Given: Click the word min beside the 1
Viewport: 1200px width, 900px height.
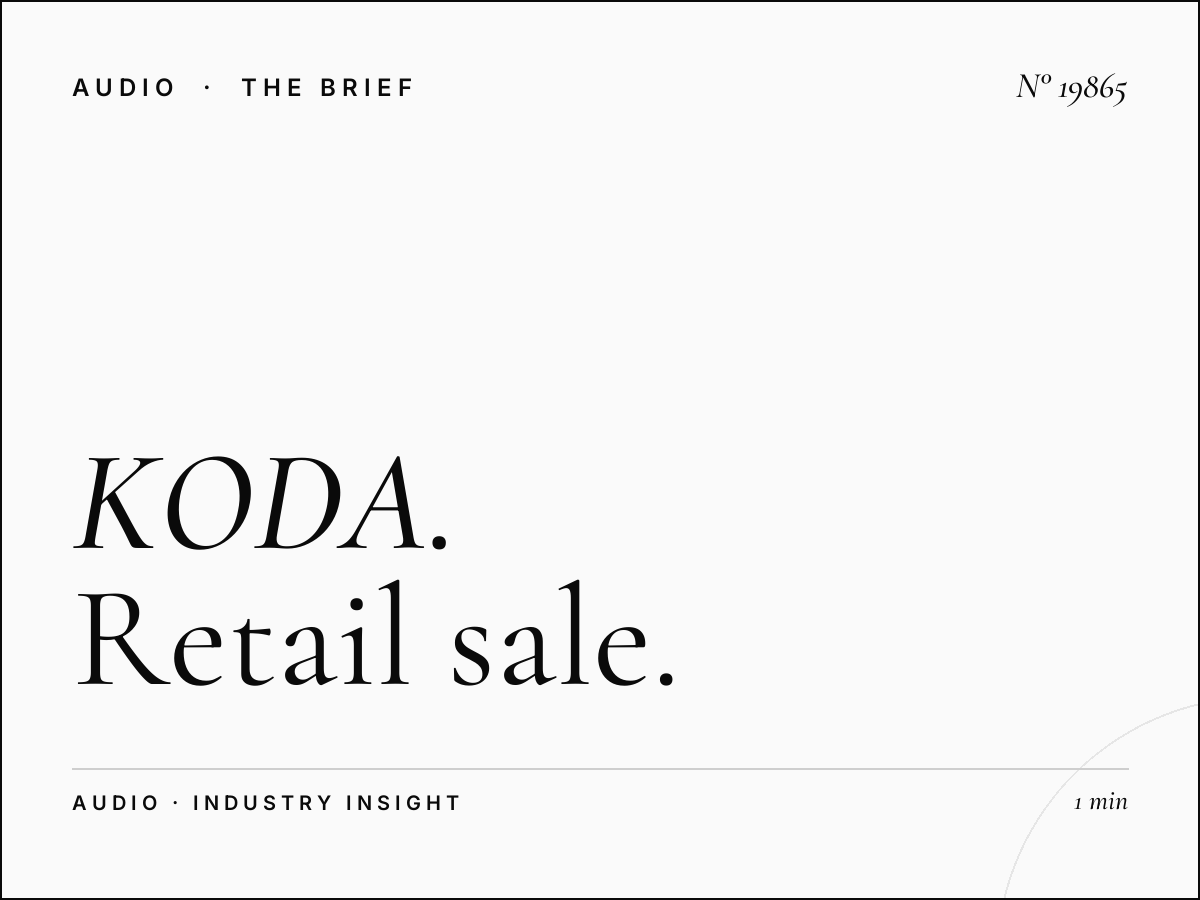Looking at the screenshot, I should point(1108,802).
